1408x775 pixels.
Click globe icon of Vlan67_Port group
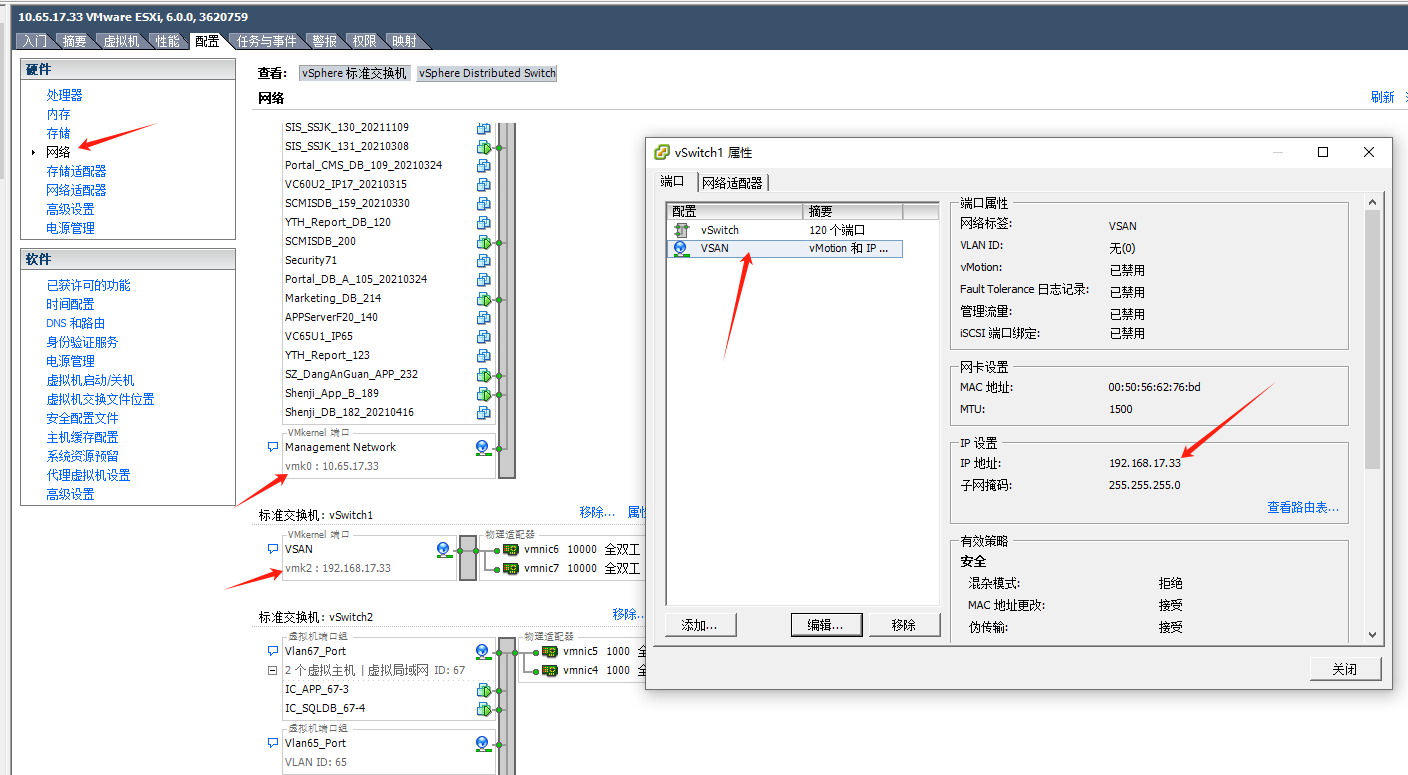pyautogui.click(x=482, y=652)
